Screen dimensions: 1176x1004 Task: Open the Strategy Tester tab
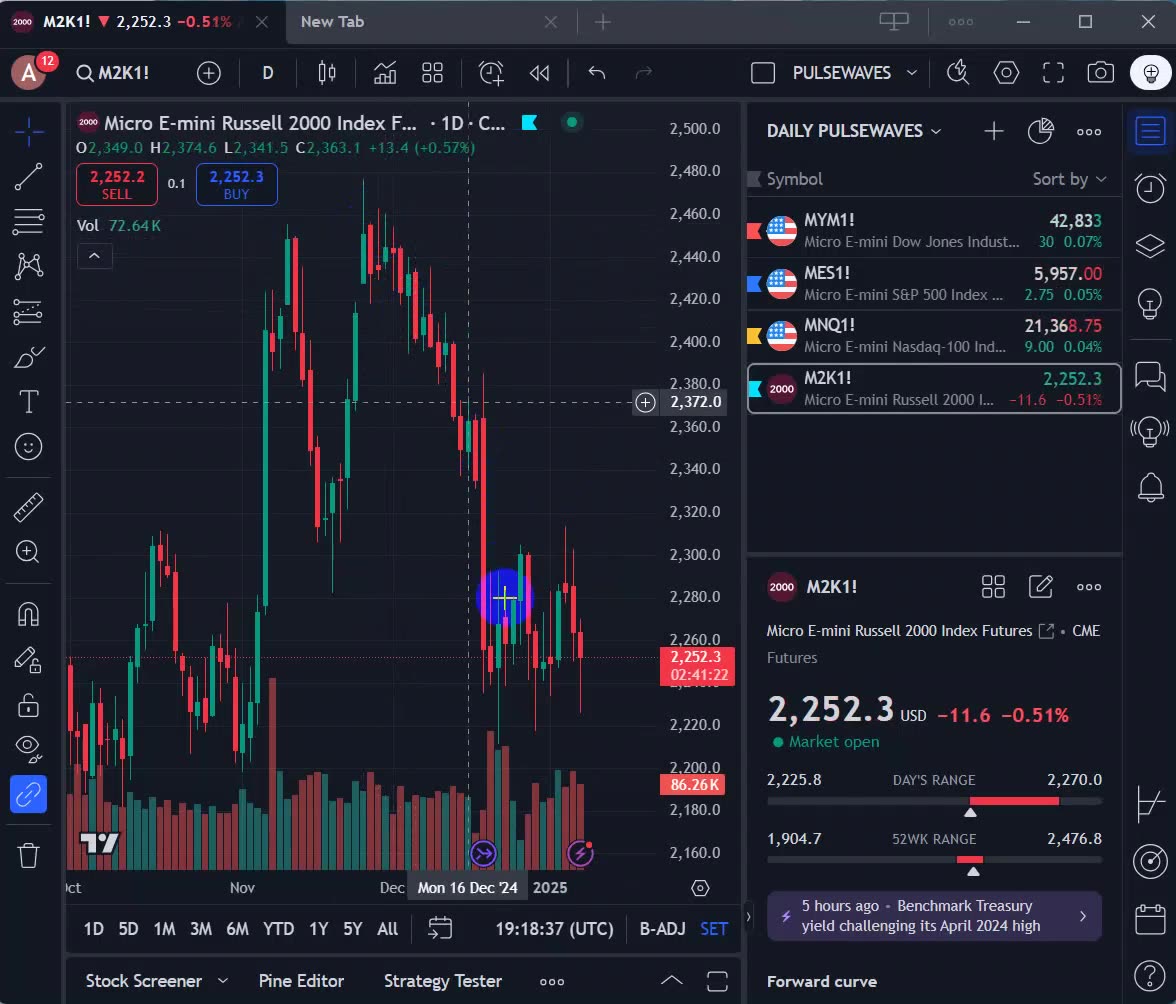click(x=442, y=981)
